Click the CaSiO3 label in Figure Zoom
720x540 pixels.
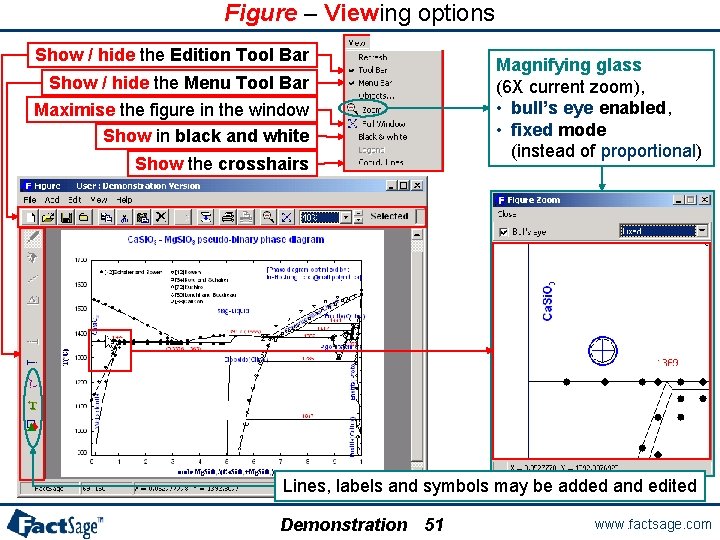[548, 301]
